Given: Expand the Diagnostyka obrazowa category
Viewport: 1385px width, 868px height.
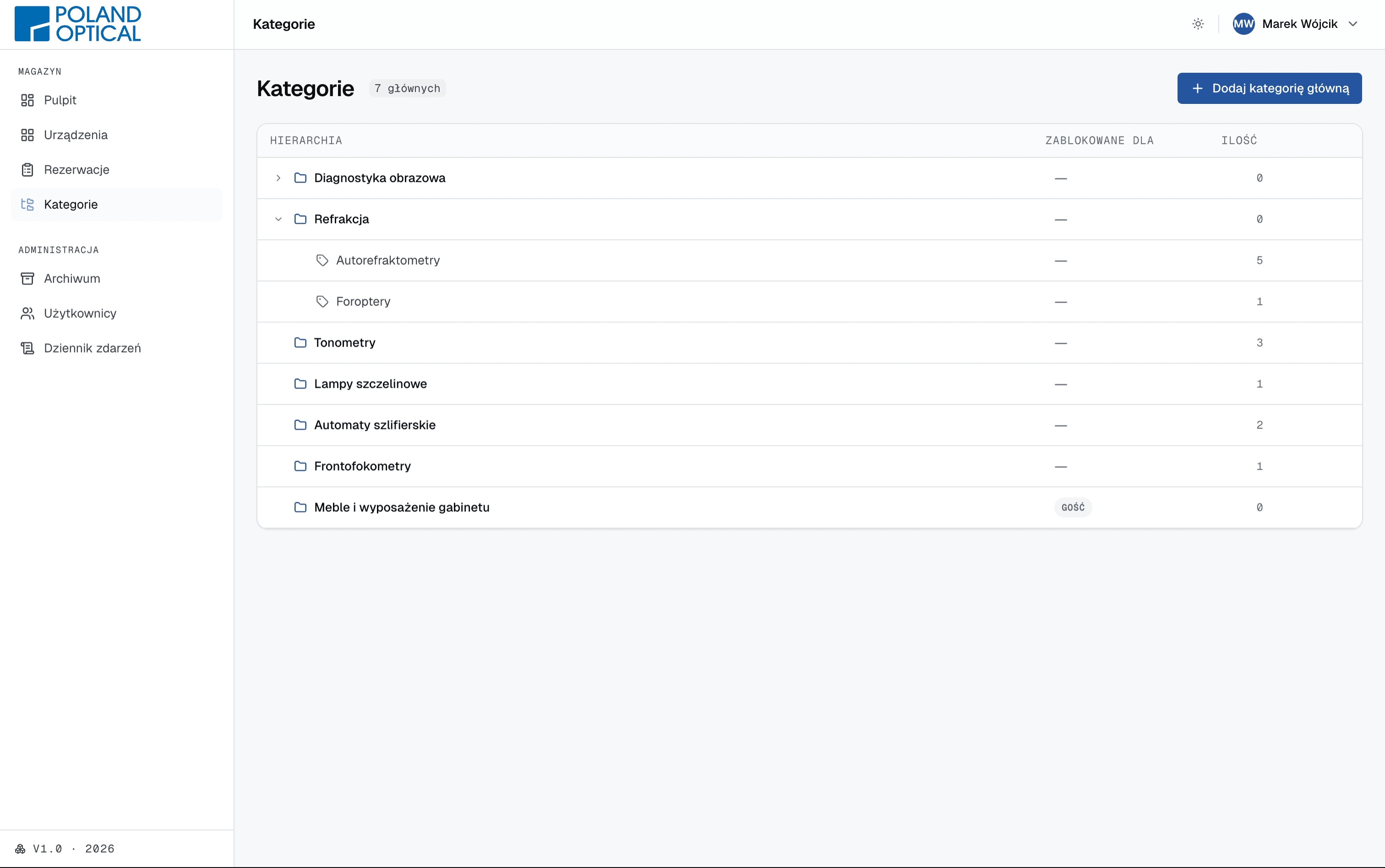Looking at the screenshot, I should click(278, 178).
